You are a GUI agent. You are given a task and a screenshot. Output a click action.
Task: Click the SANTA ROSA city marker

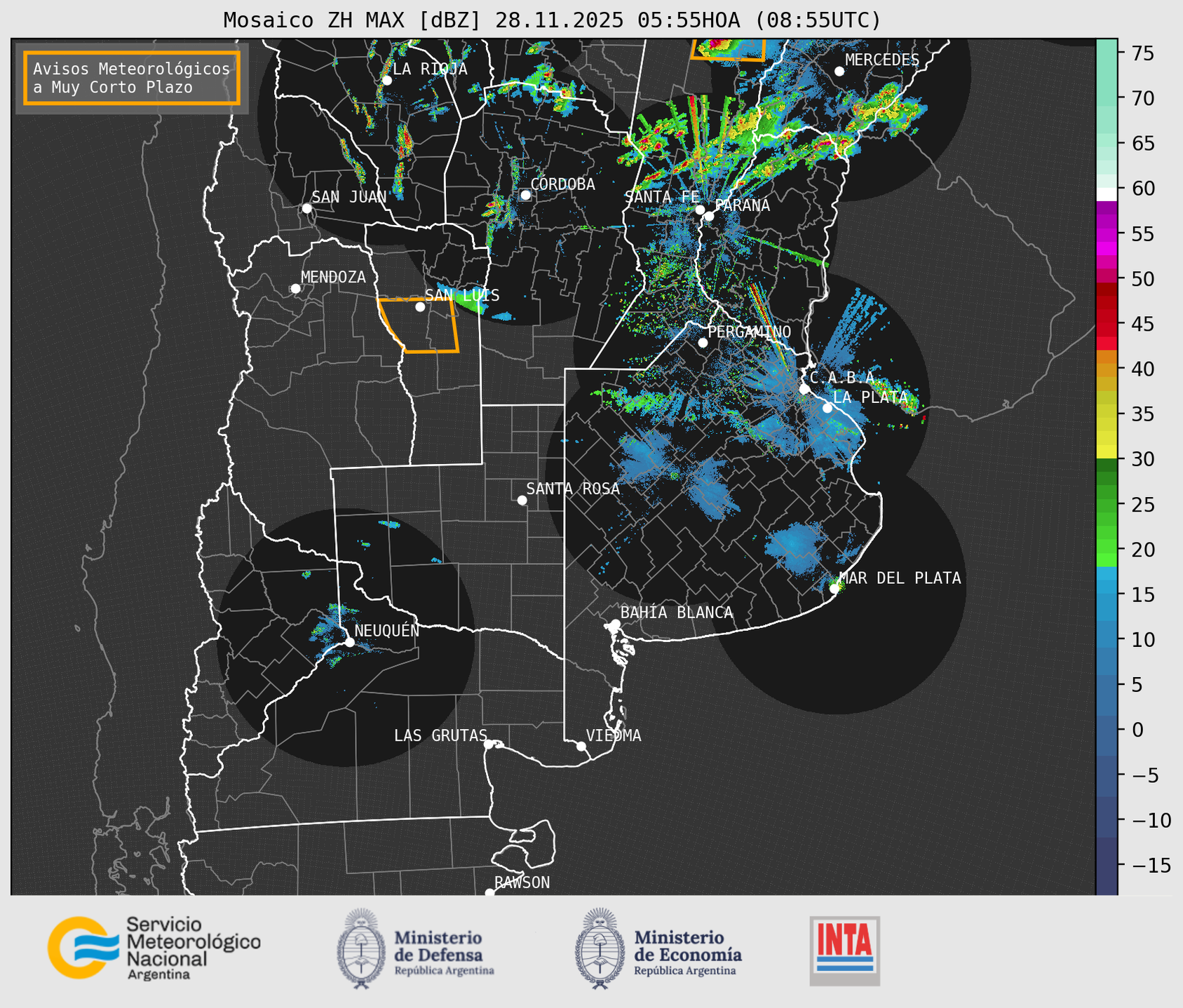[x=522, y=500]
